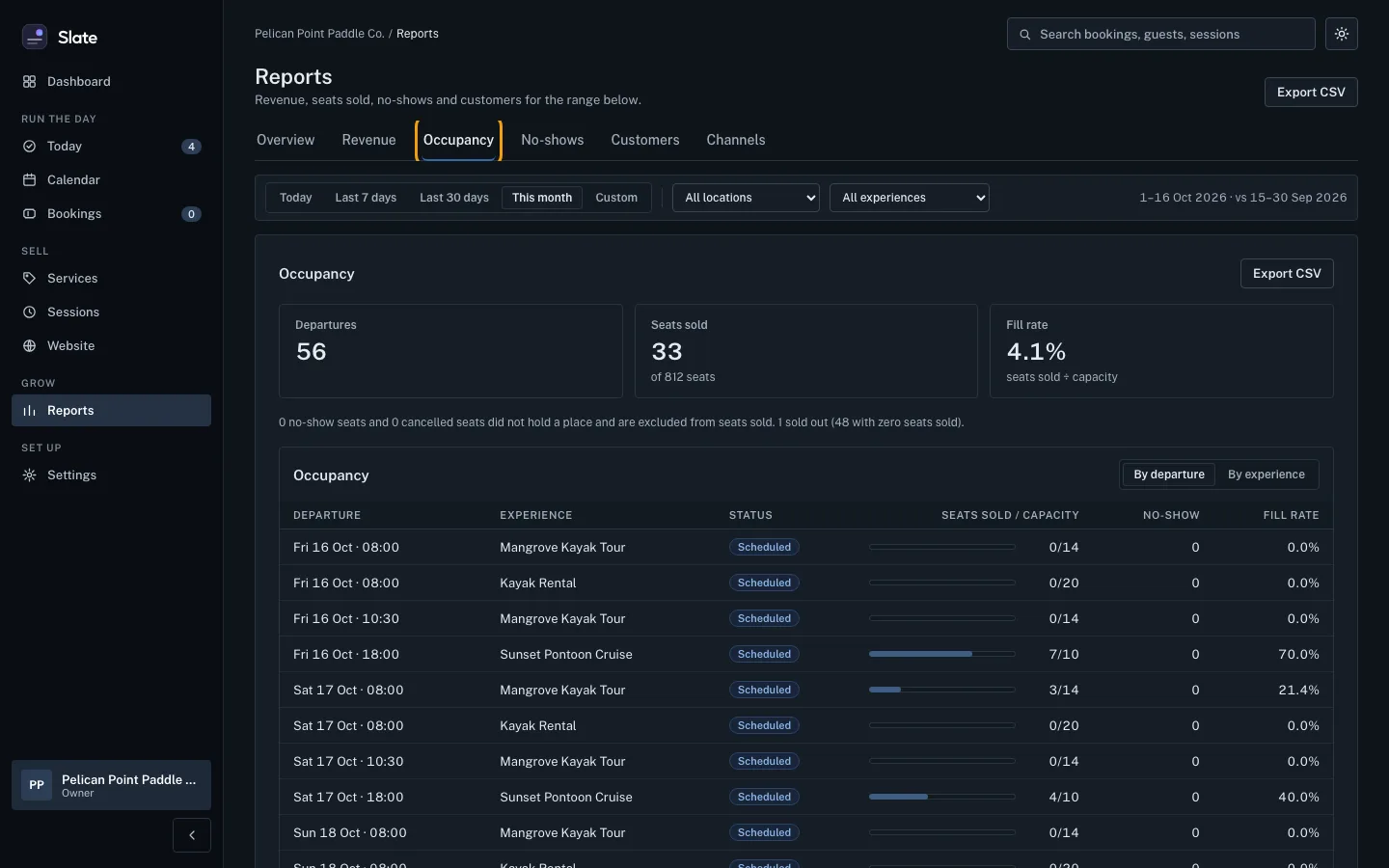Switch to the Overview tab
This screenshot has width=1389, height=868.
[x=286, y=141]
